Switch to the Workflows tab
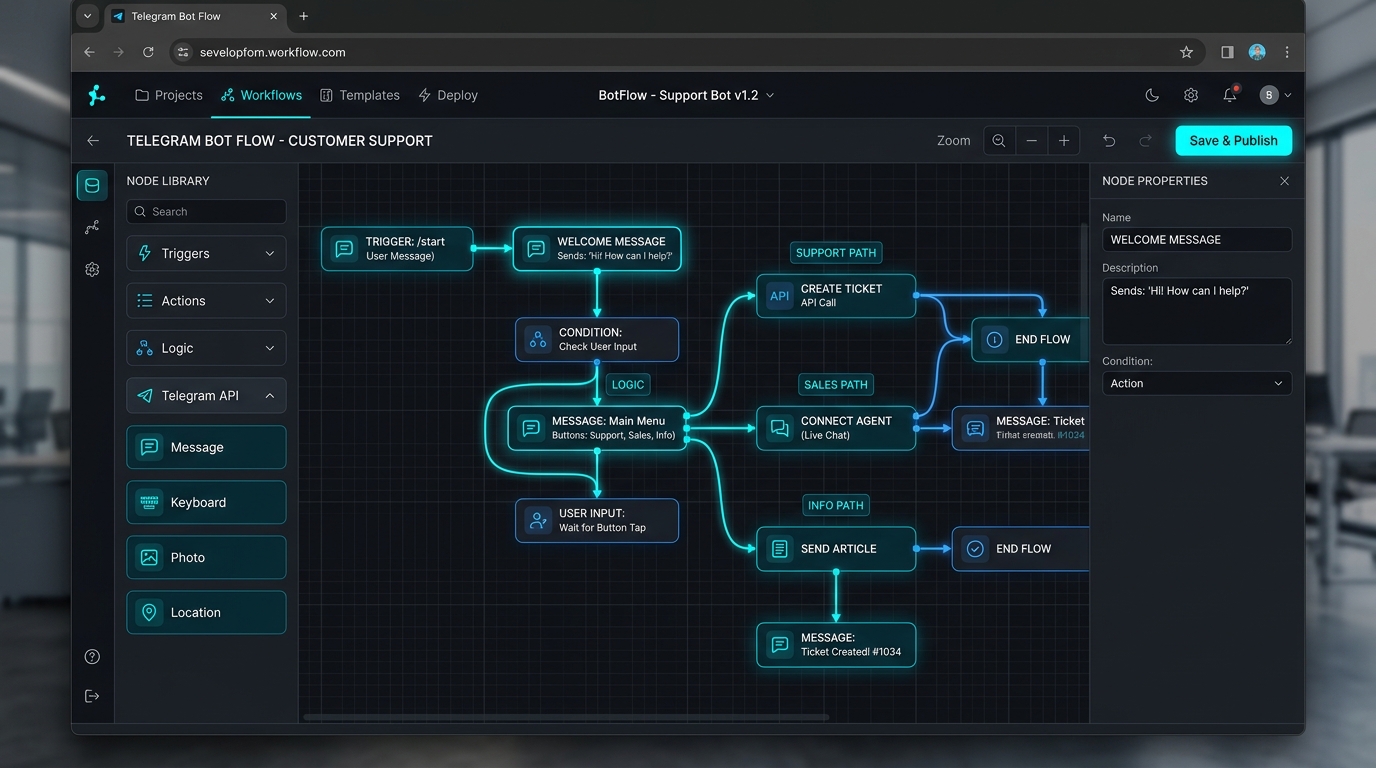This screenshot has width=1376, height=768. [261, 95]
